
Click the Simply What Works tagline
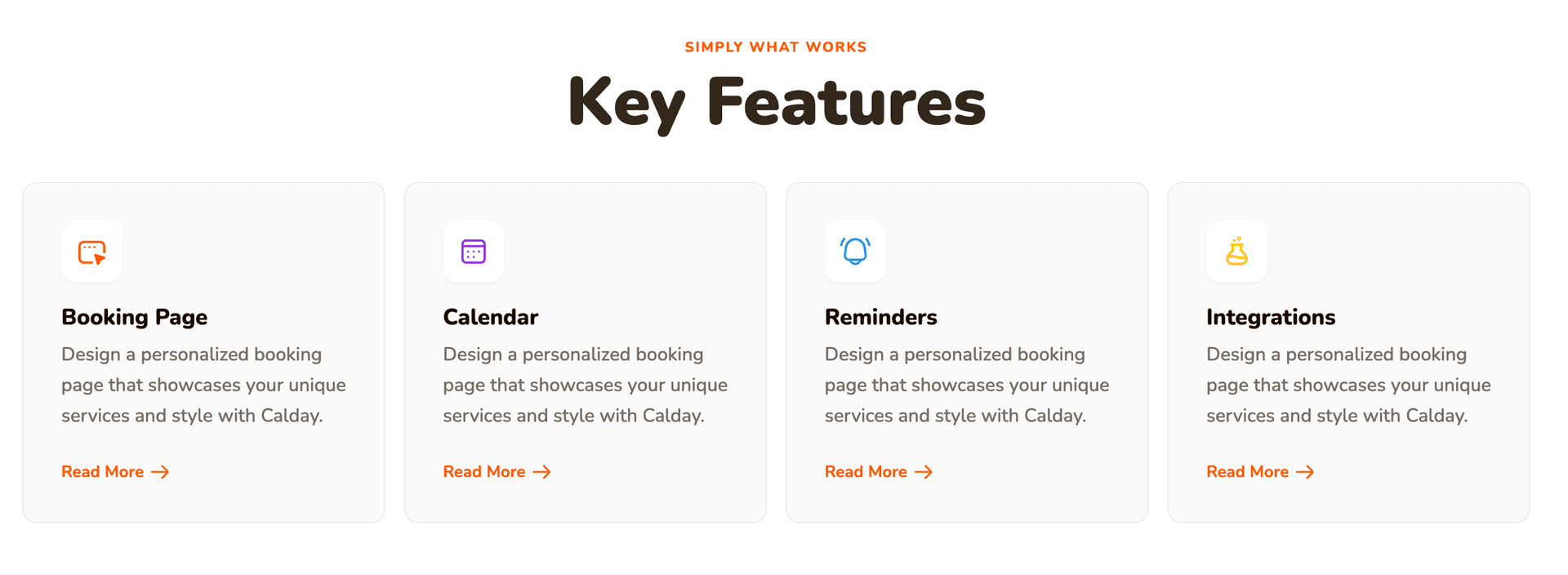tap(776, 47)
